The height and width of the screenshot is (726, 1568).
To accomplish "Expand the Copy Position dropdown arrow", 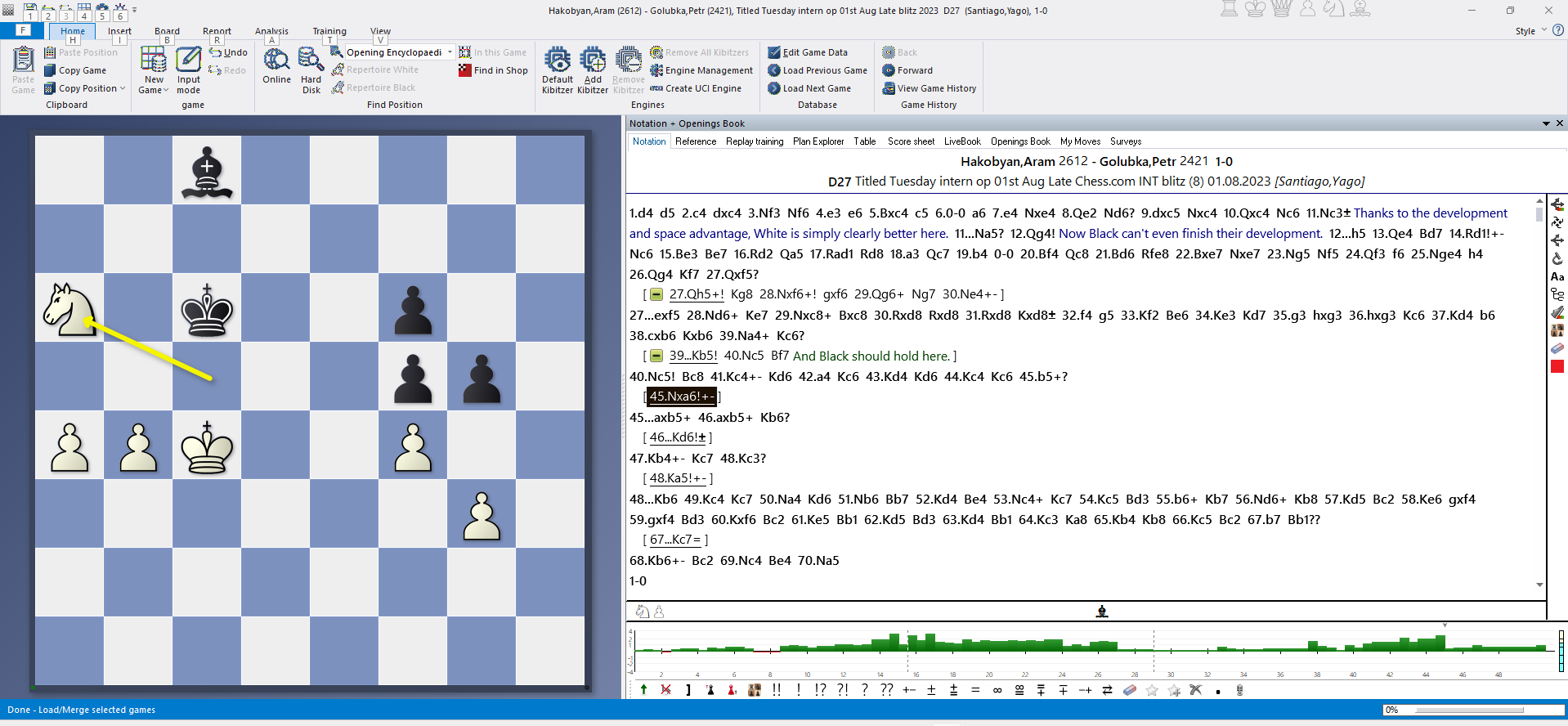I will point(123,88).
